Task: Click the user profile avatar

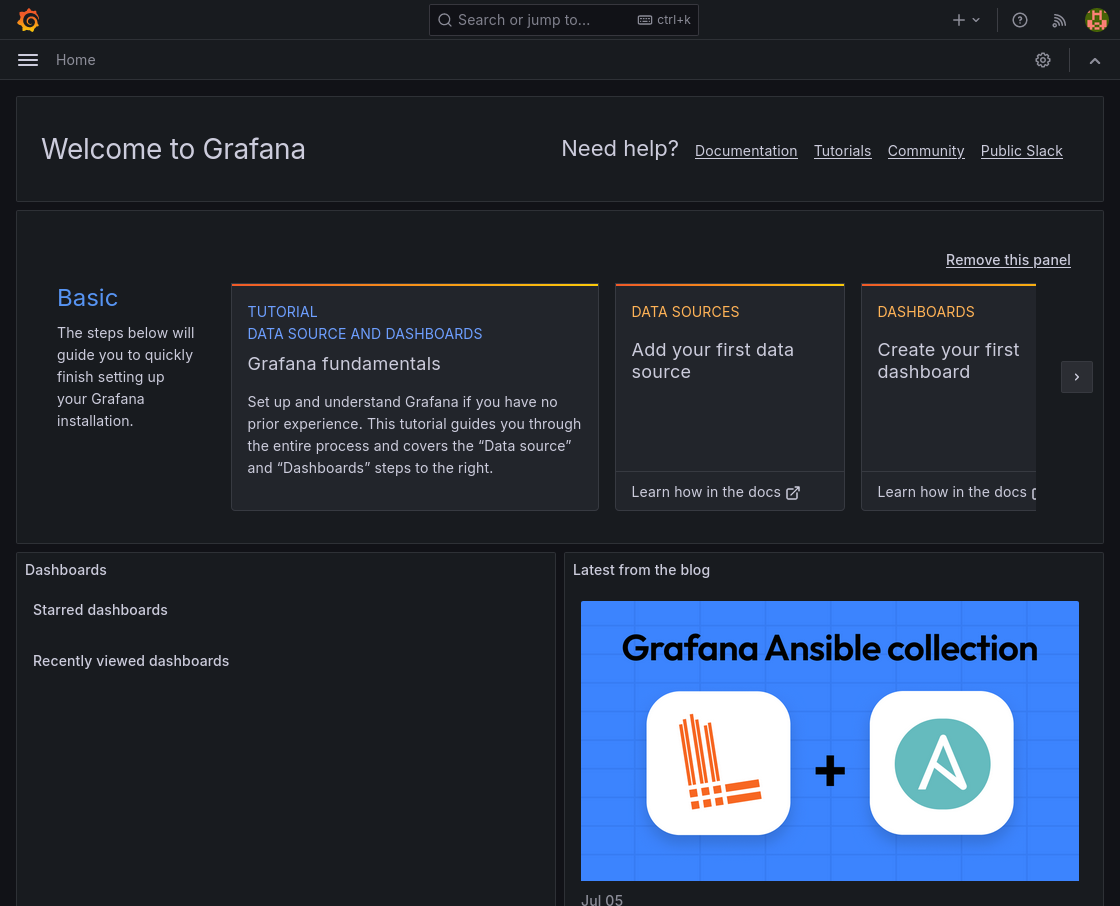Action: [1096, 20]
